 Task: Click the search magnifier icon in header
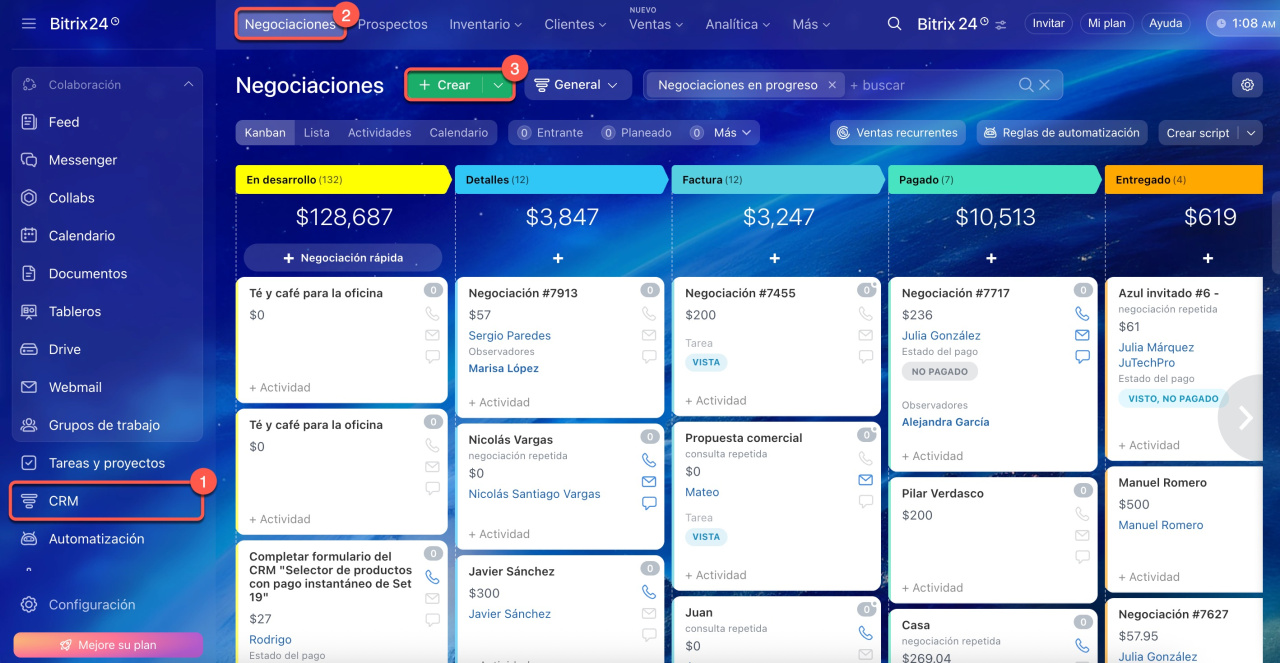(894, 24)
